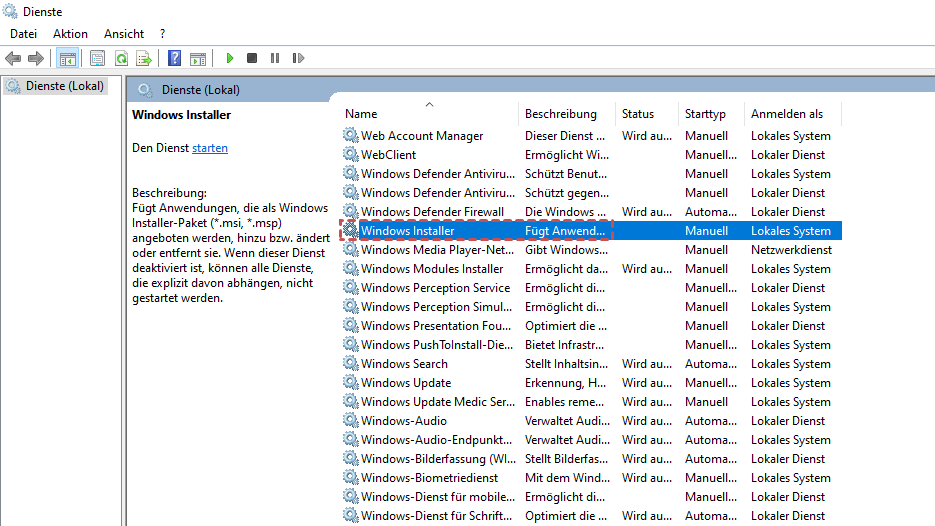Viewport: 935px width, 526px height.
Task: Select the Windows Search service name
Action: (x=404, y=364)
